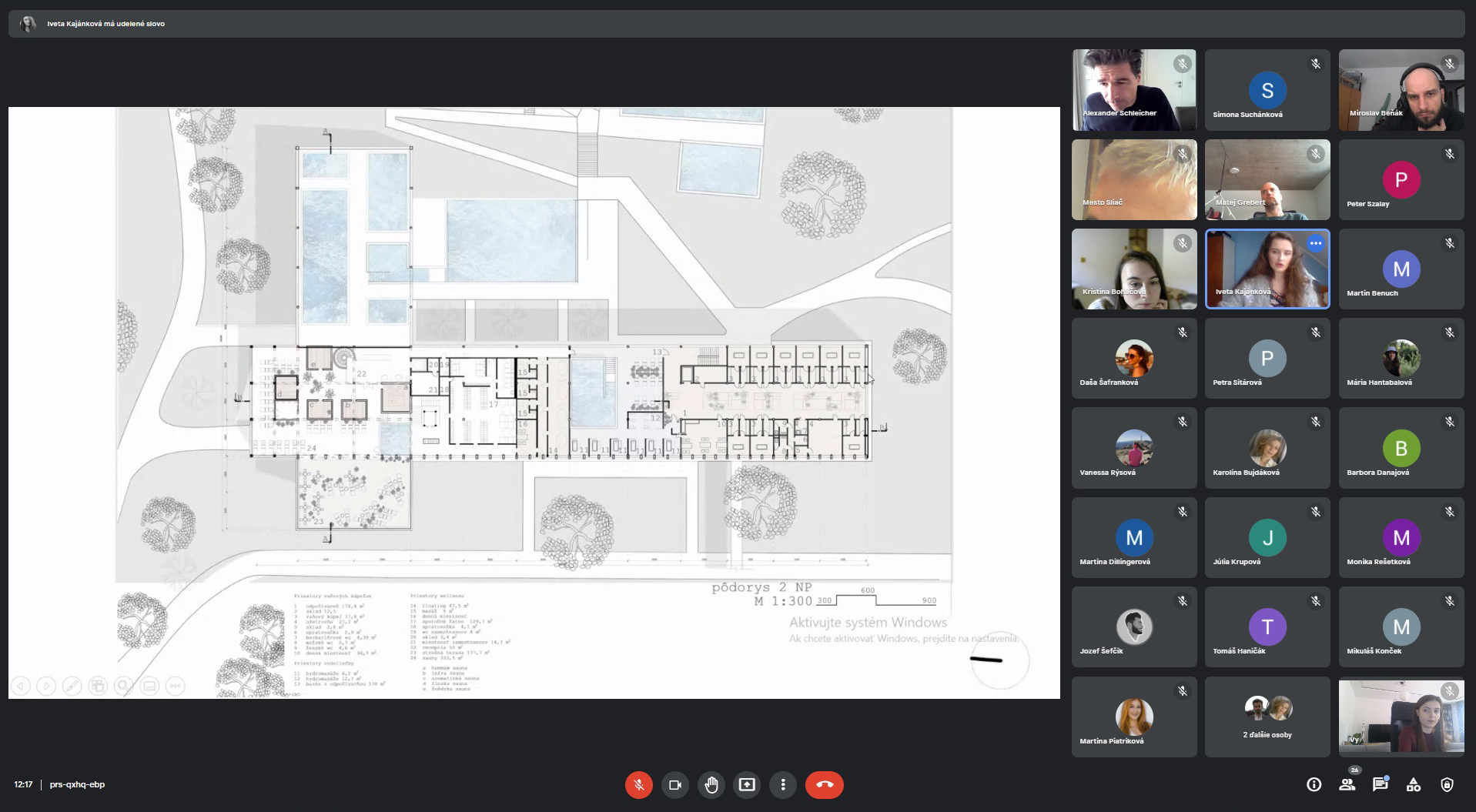Select Monika Rešetková participant tile

coord(1401,537)
